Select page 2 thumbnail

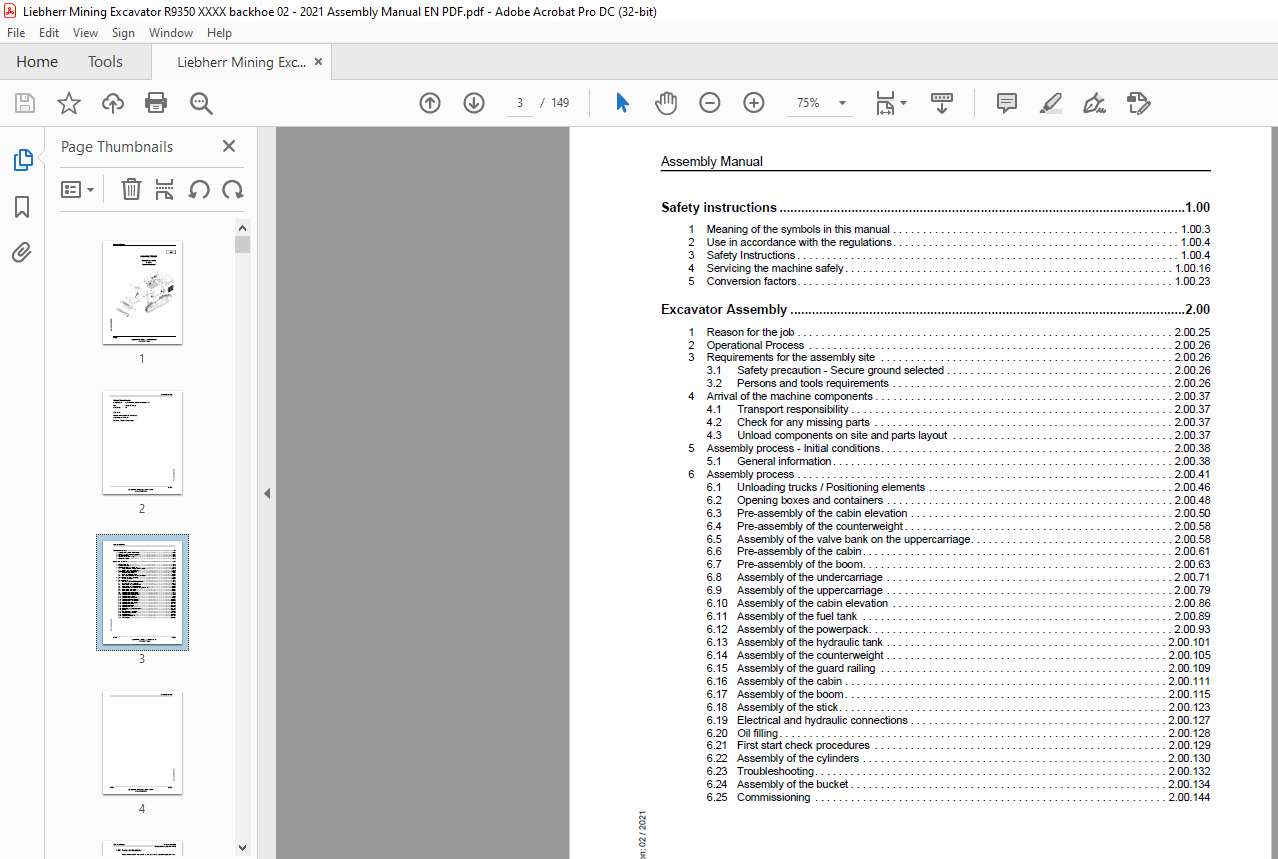coord(142,443)
